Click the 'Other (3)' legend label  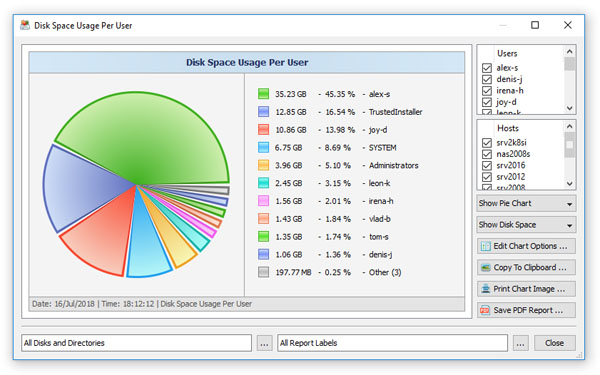coord(385,272)
